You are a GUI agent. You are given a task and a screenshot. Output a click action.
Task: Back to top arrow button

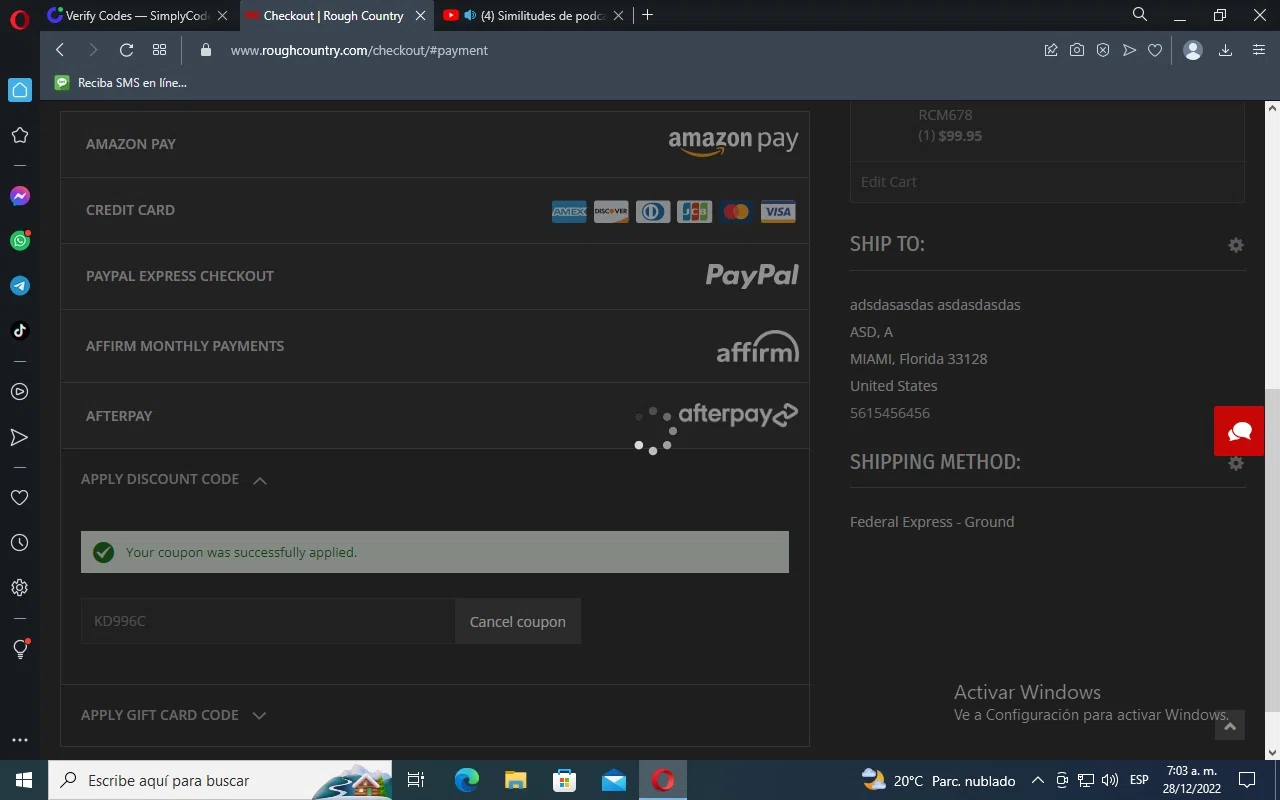[x=1230, y=726]
